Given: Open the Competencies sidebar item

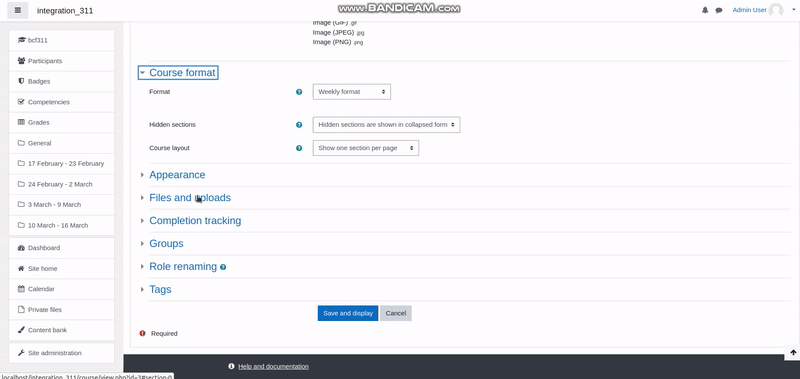Looking at the screenshot, I should click(x=61, y=102).
